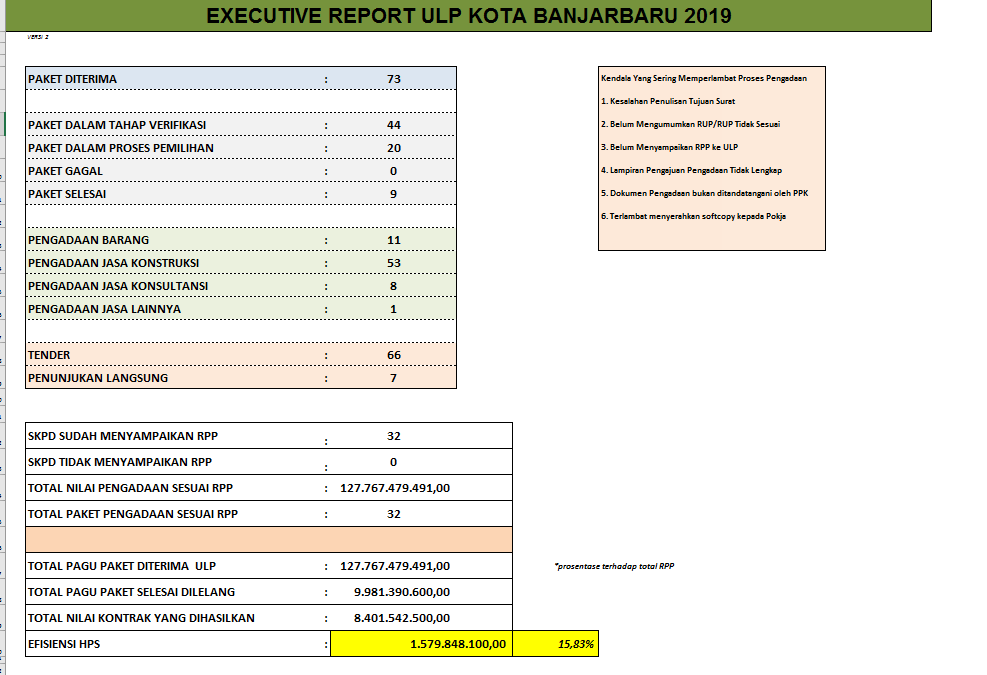Click the SKPD SUDAH MENYAMPAIKAN RPP value

click(394, 436)
